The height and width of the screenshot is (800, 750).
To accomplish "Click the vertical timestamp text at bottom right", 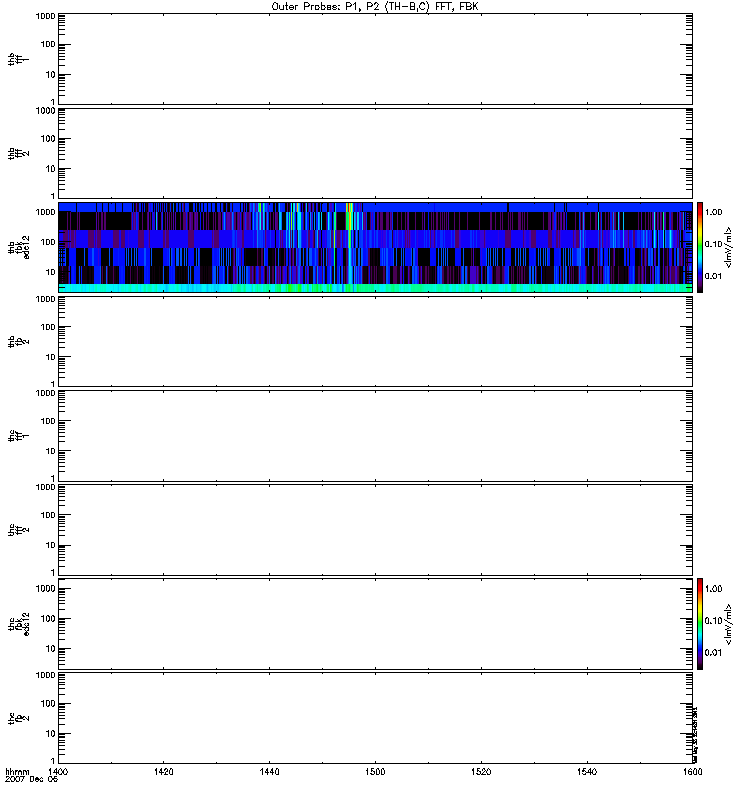I will coord(695,735).
